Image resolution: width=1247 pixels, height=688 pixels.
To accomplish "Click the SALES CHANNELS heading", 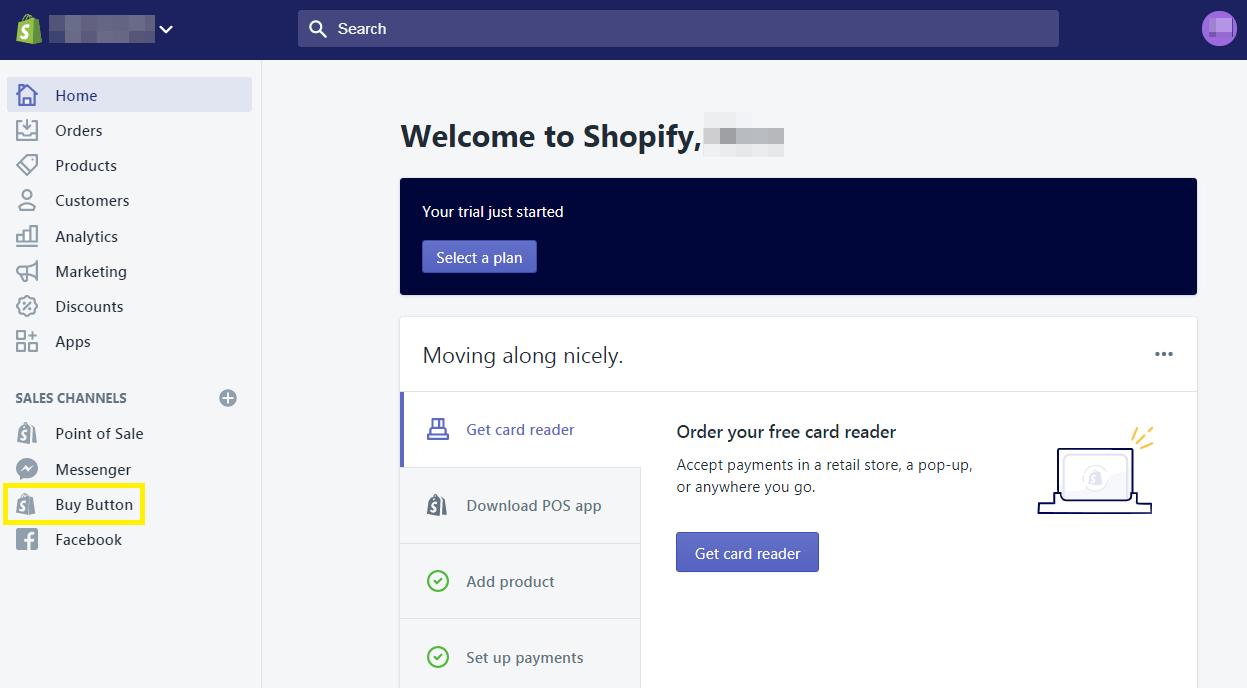I will pos(71,398).
